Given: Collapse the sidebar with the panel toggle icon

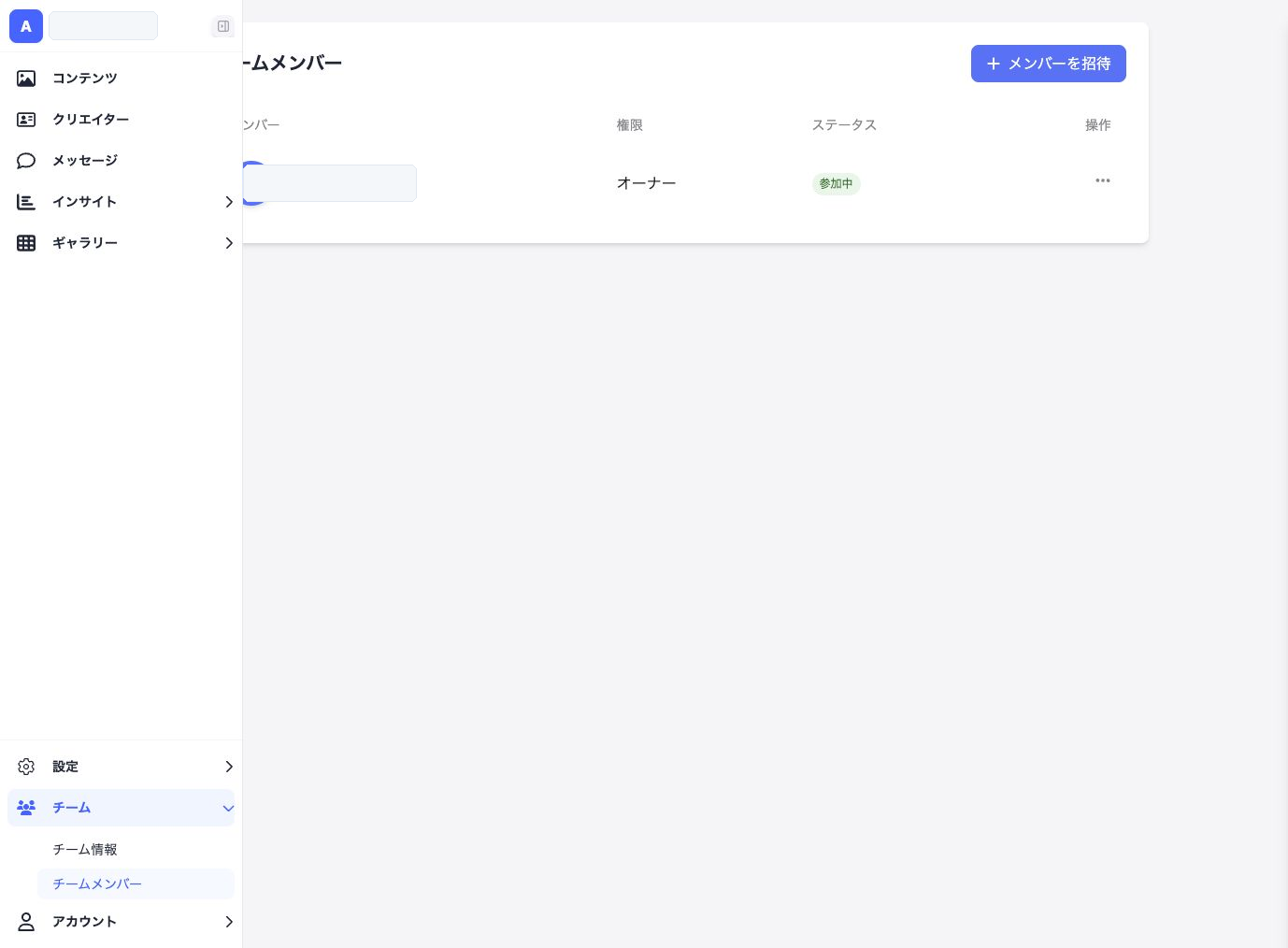Looking at the screenshot, I should (223, 26).
